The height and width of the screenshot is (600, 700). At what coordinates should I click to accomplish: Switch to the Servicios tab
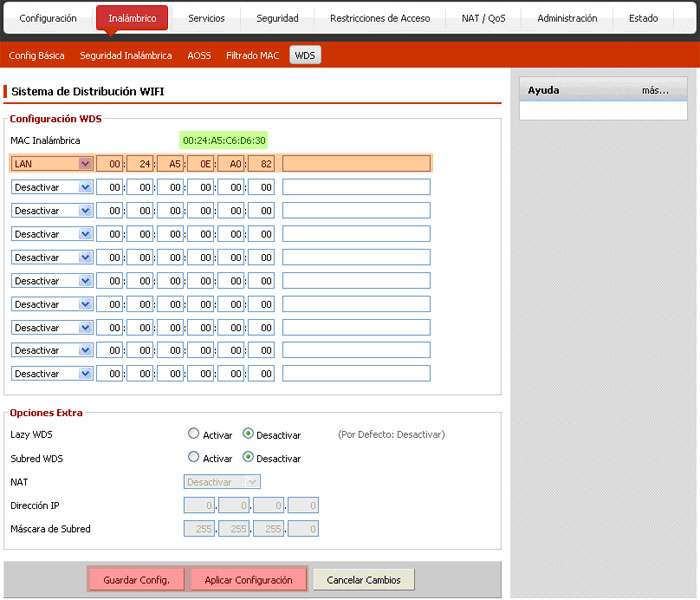point(206,19)
